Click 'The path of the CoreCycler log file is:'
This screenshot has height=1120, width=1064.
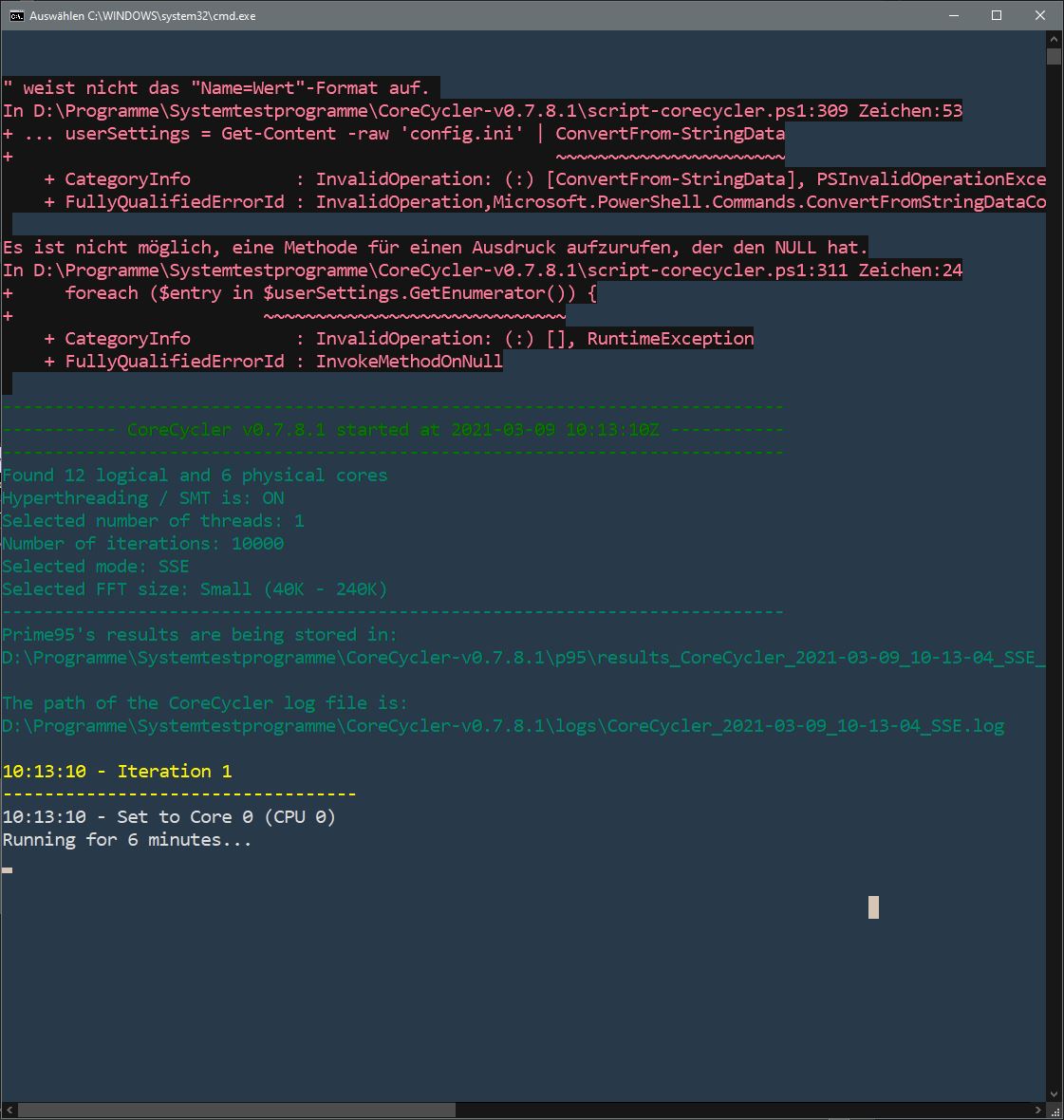[205, 703]
